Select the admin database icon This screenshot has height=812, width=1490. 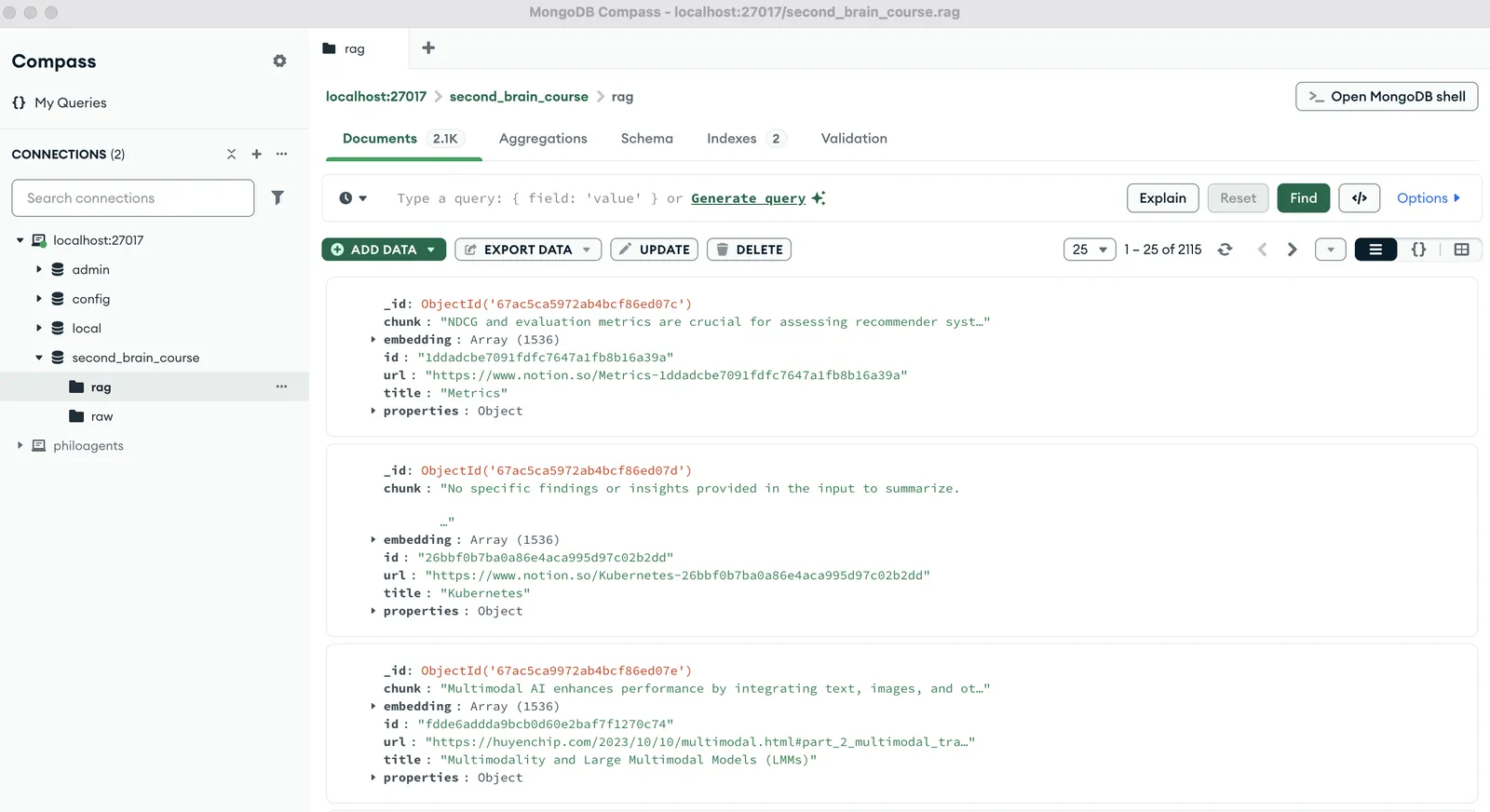pos(58,269)
